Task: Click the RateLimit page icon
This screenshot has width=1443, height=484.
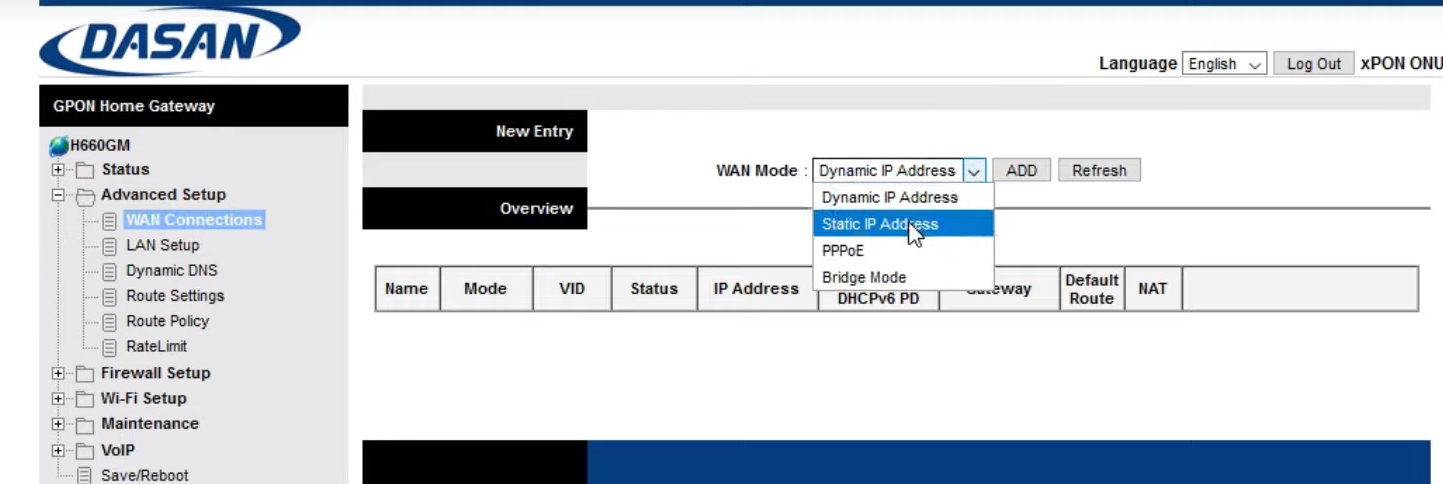Action: click(x=110, y=347)
